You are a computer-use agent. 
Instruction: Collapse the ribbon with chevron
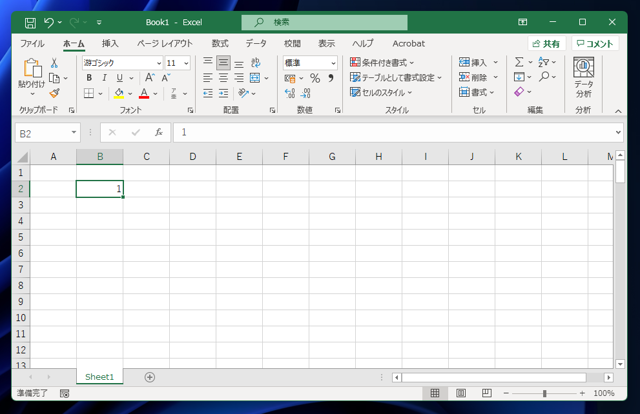[x=618, y=111]
